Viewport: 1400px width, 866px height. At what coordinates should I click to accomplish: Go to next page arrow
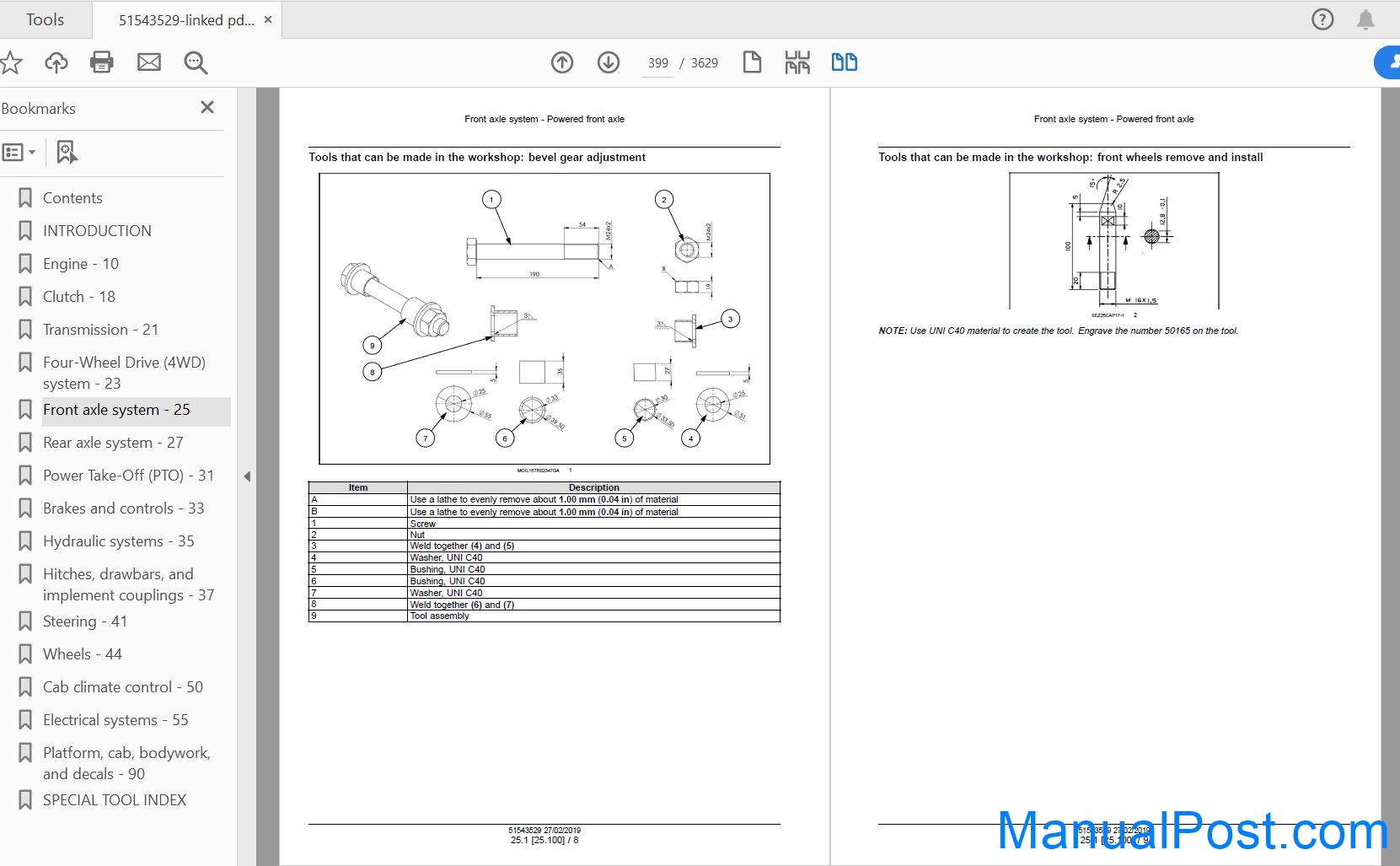(x=609, y=62)
